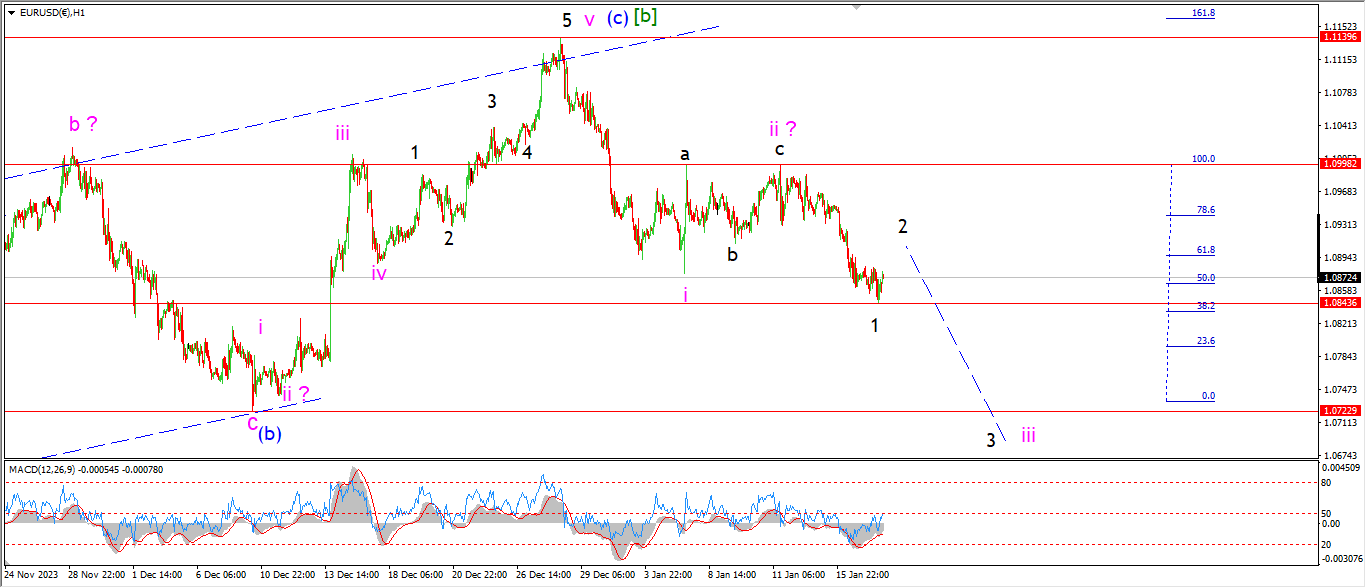Select the magenta 'ii ?' label near c

[x=783, y=128]
